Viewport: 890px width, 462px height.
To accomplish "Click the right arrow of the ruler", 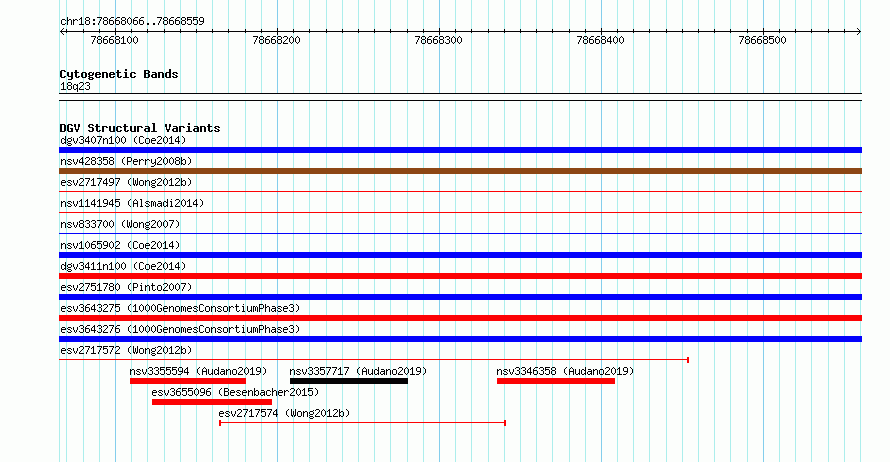I will coord(859,32).
